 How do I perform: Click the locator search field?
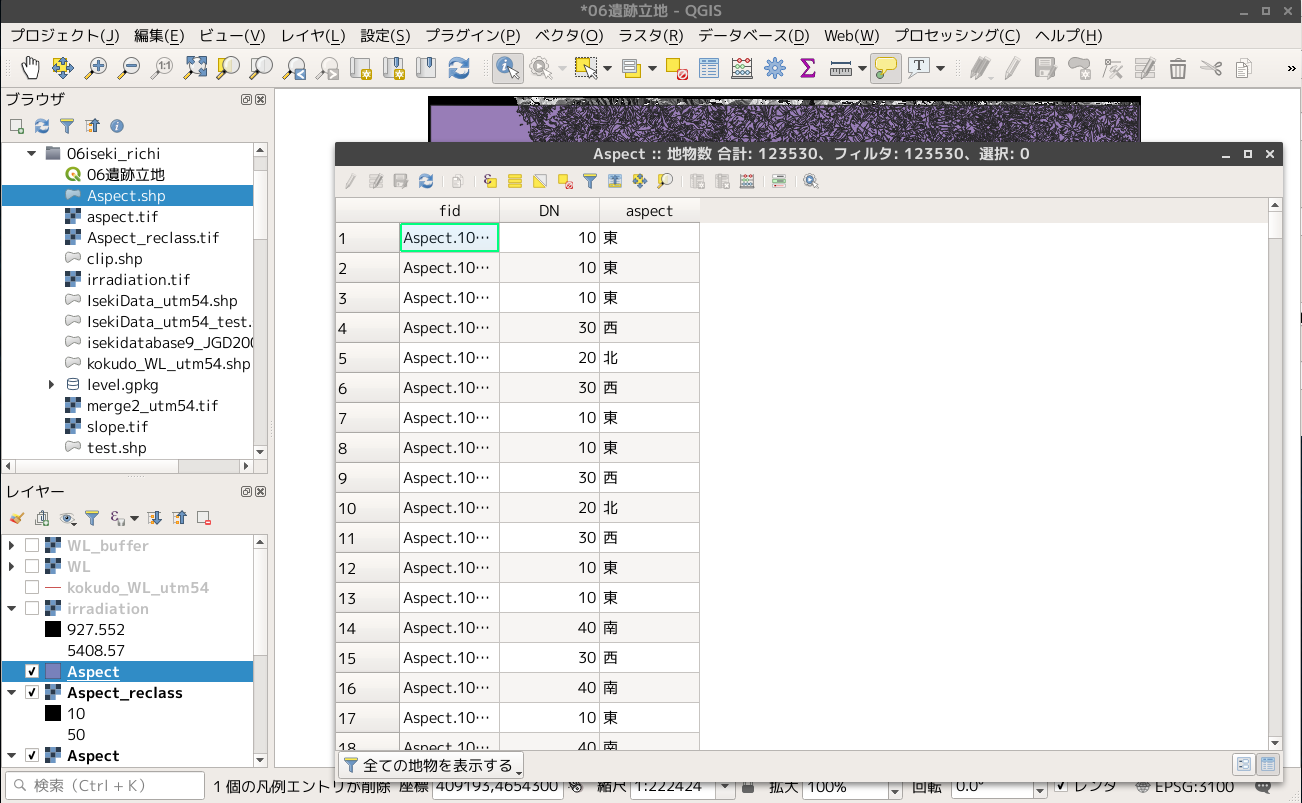click(x=103, y=786)
